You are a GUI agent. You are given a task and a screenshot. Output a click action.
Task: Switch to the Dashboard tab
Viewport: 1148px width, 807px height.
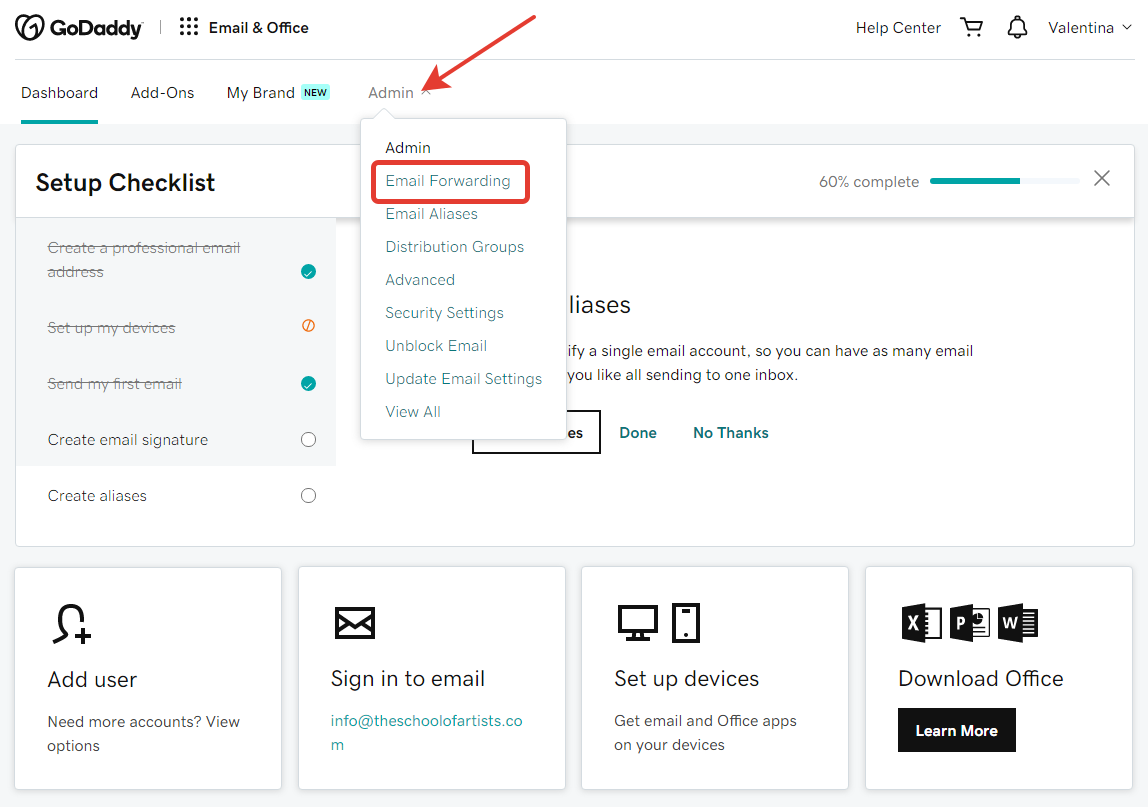click(59, 93)
